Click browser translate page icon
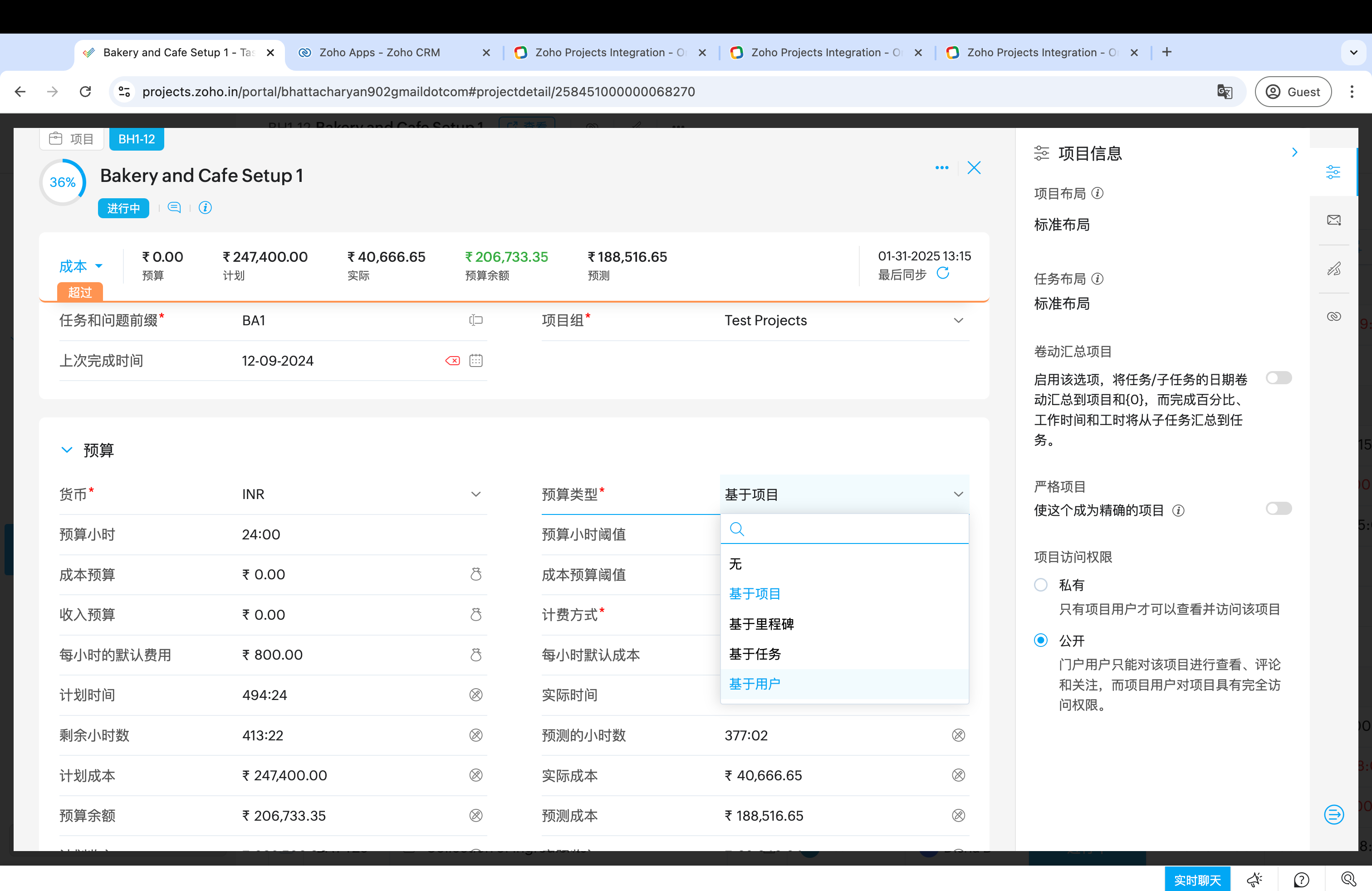 point(1225,92)
